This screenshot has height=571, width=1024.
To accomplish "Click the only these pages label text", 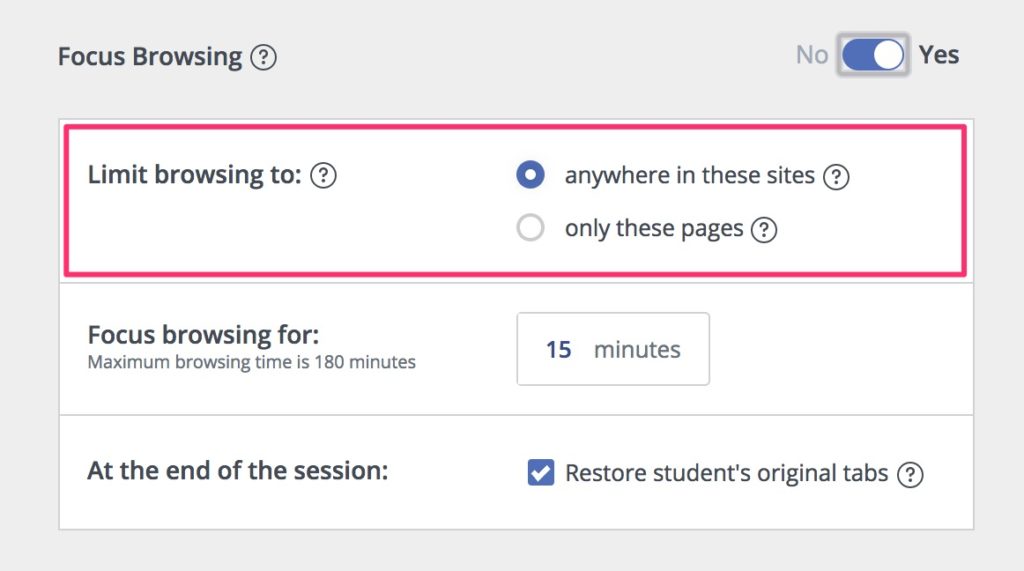I will (x=654, y=229).
